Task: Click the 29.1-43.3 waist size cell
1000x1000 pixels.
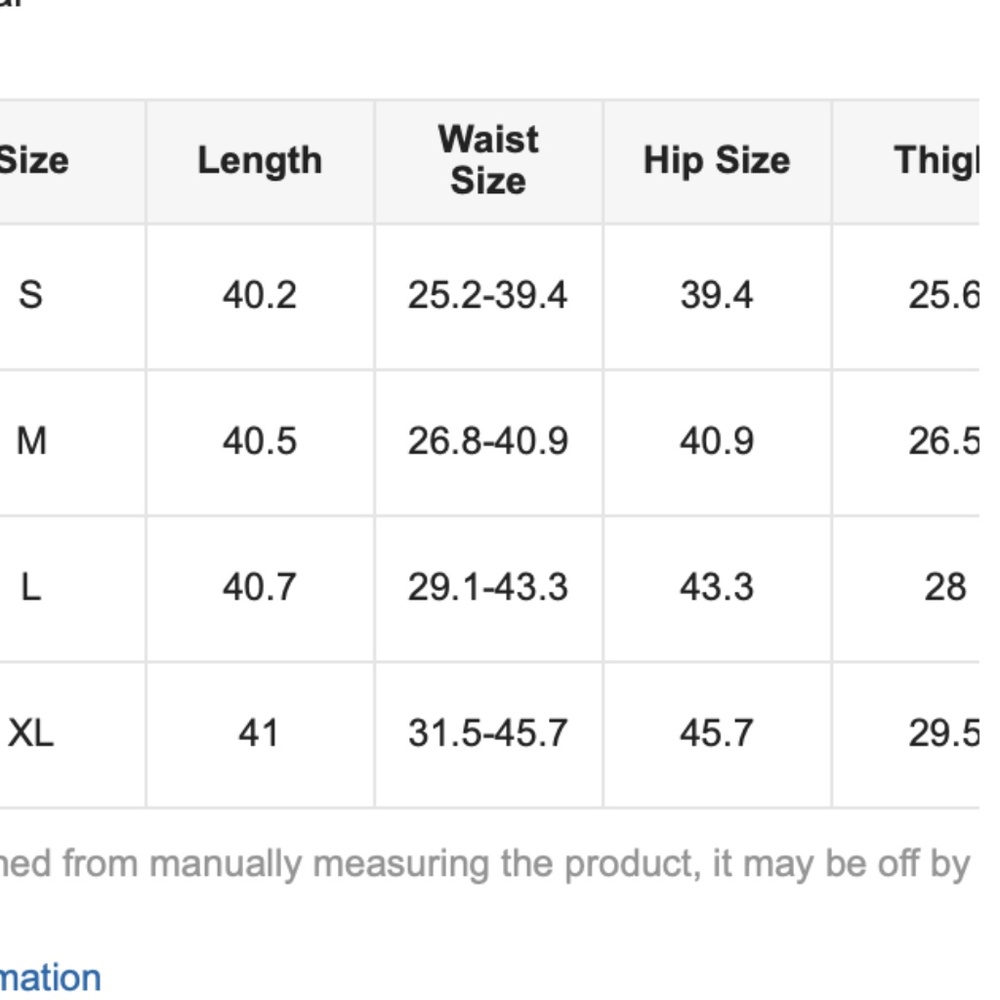Action: click(x=487, y=587)
